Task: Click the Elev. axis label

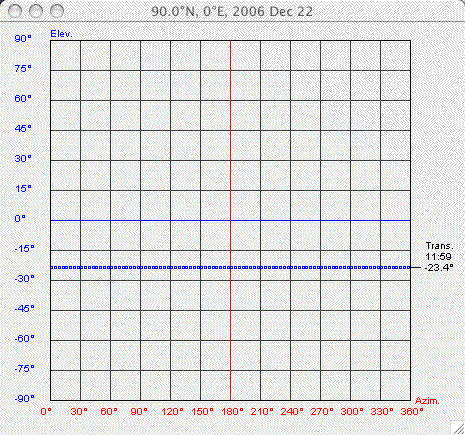Action: coord(61,34)
